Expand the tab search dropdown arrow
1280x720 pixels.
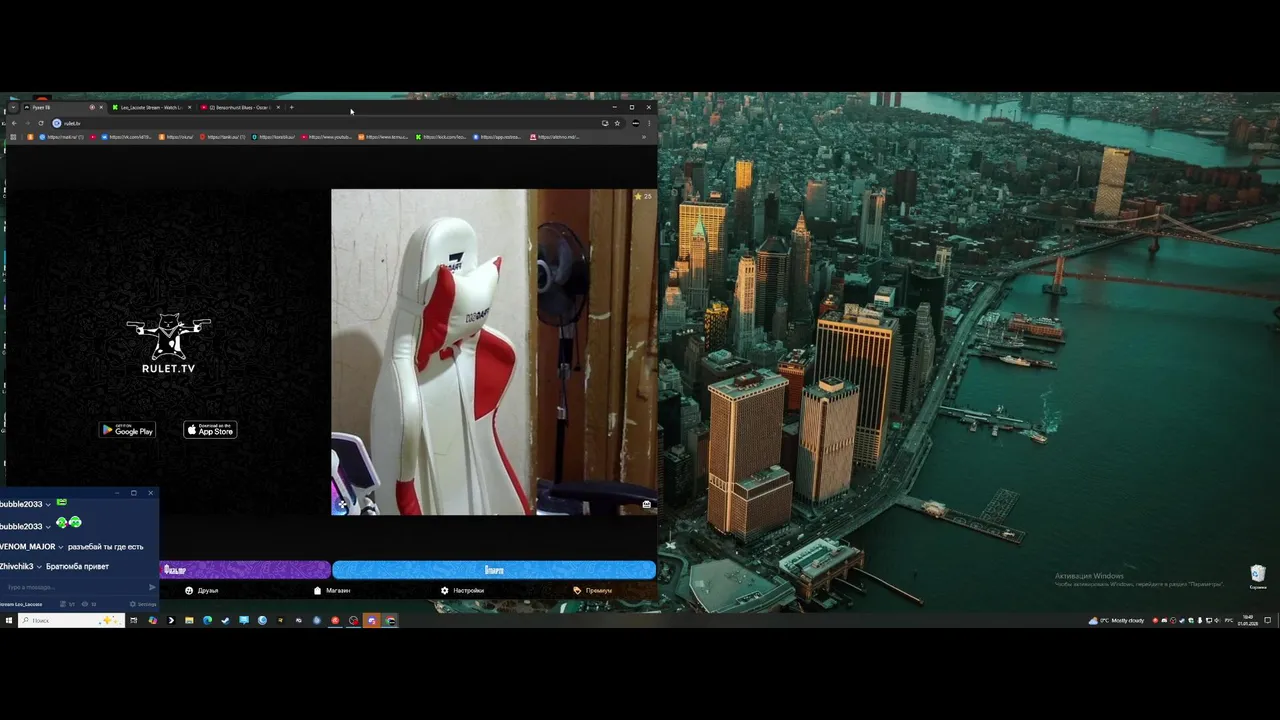click(13, 107)
